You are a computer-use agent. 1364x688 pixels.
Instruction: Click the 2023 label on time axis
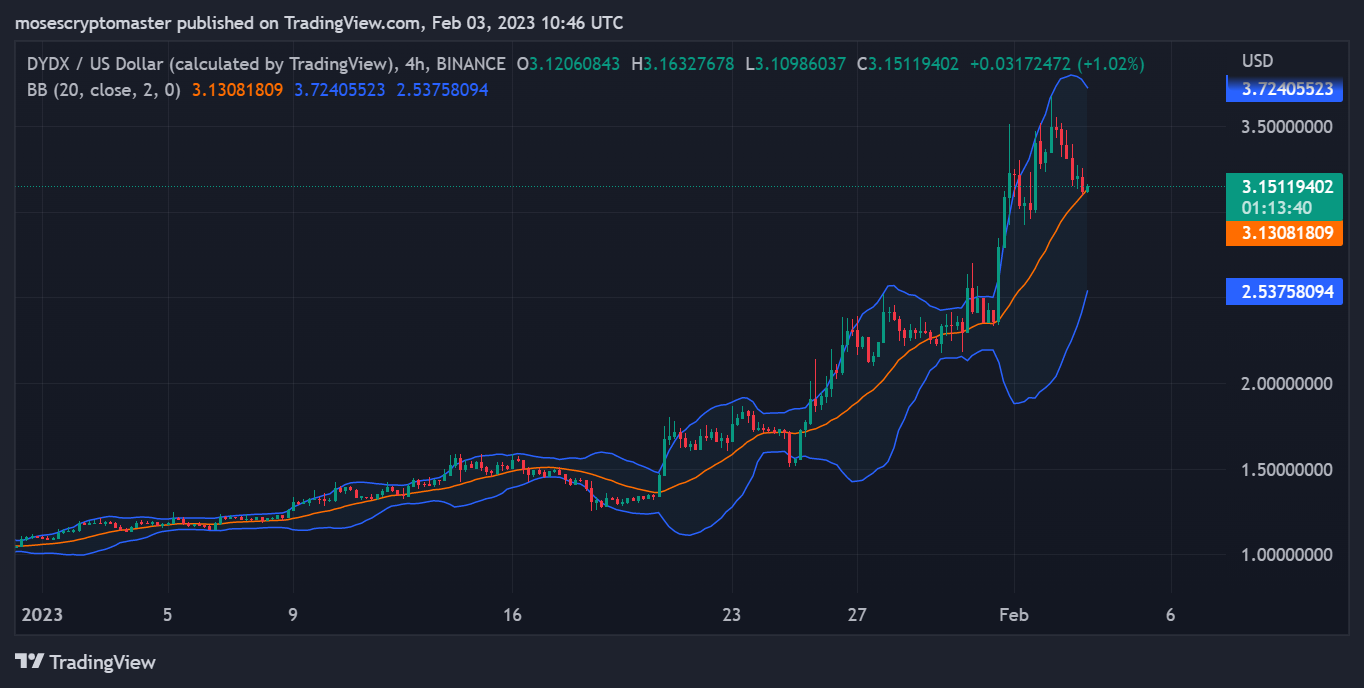(x=42, y=615)
